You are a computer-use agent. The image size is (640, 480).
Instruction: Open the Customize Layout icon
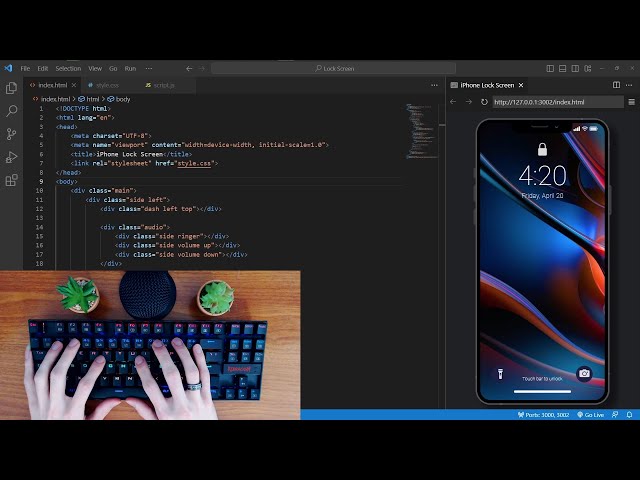pos(588,69)
